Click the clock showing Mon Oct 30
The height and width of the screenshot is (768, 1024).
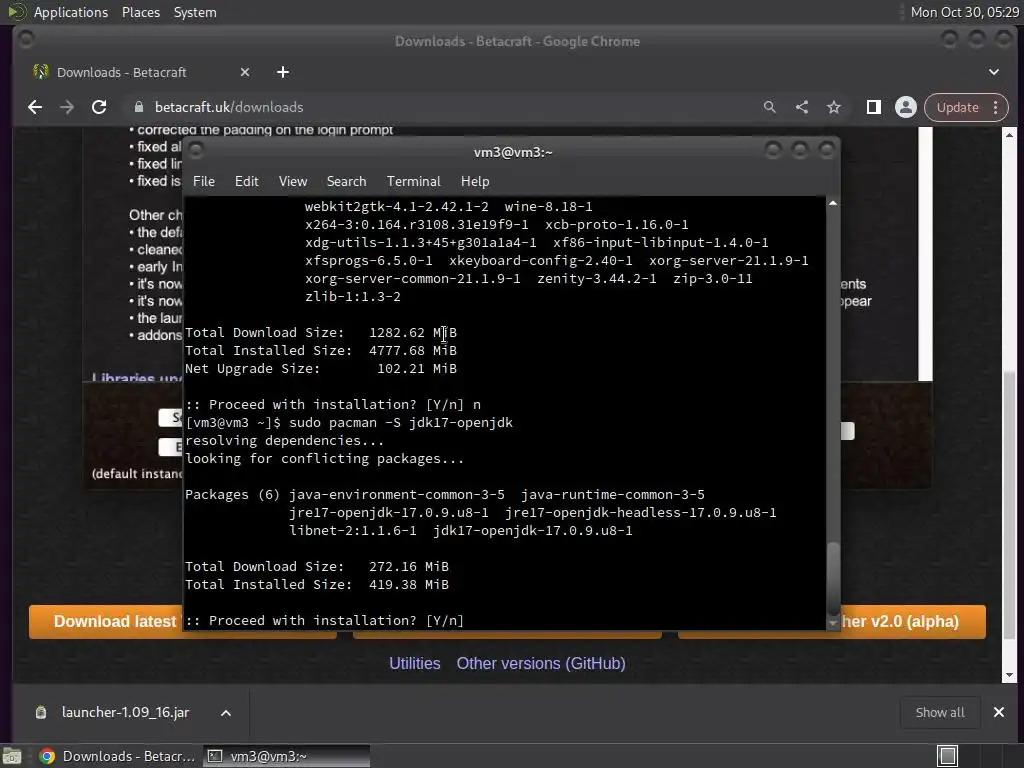pos(964,12)
